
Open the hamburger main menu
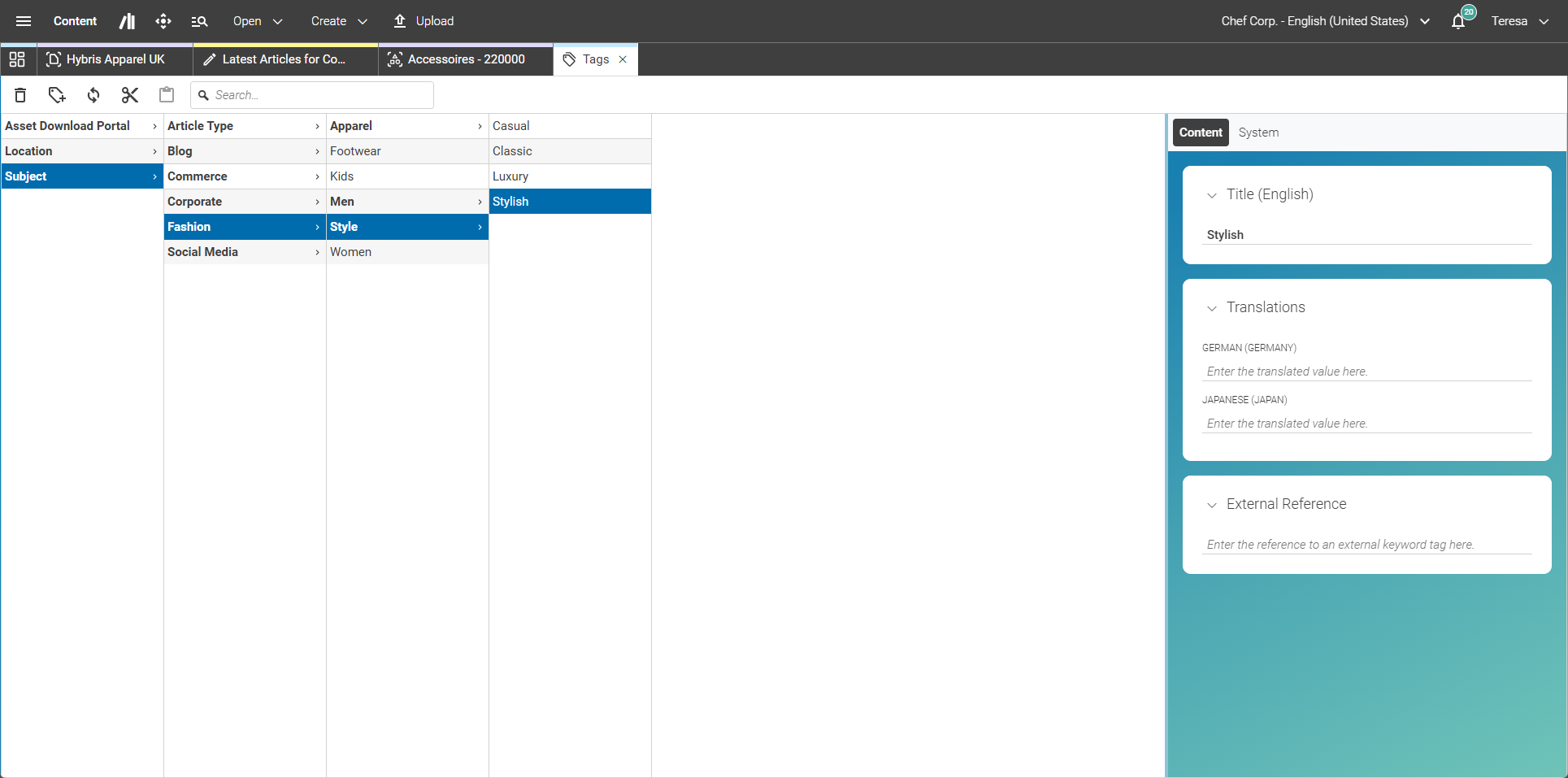pos(24,21)
